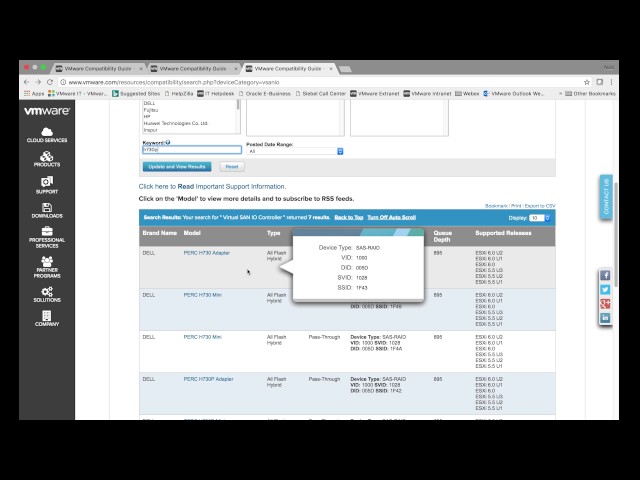The height and width of the screenshot is (480, 640).
Task: Open the Apps bookmarks shortcut
Action: pos(34,93)
